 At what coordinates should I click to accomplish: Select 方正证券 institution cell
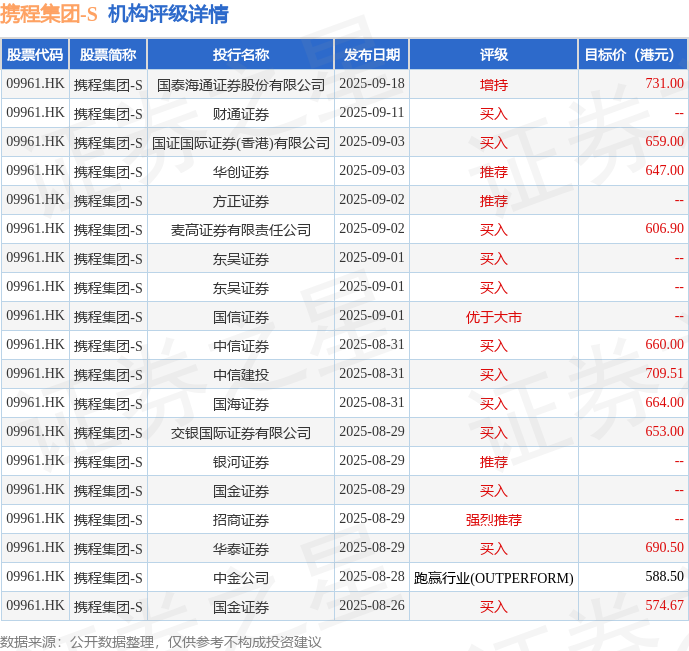241,201
